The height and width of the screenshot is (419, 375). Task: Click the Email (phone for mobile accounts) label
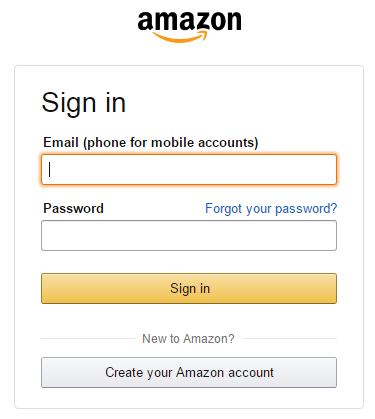point(151,143)
